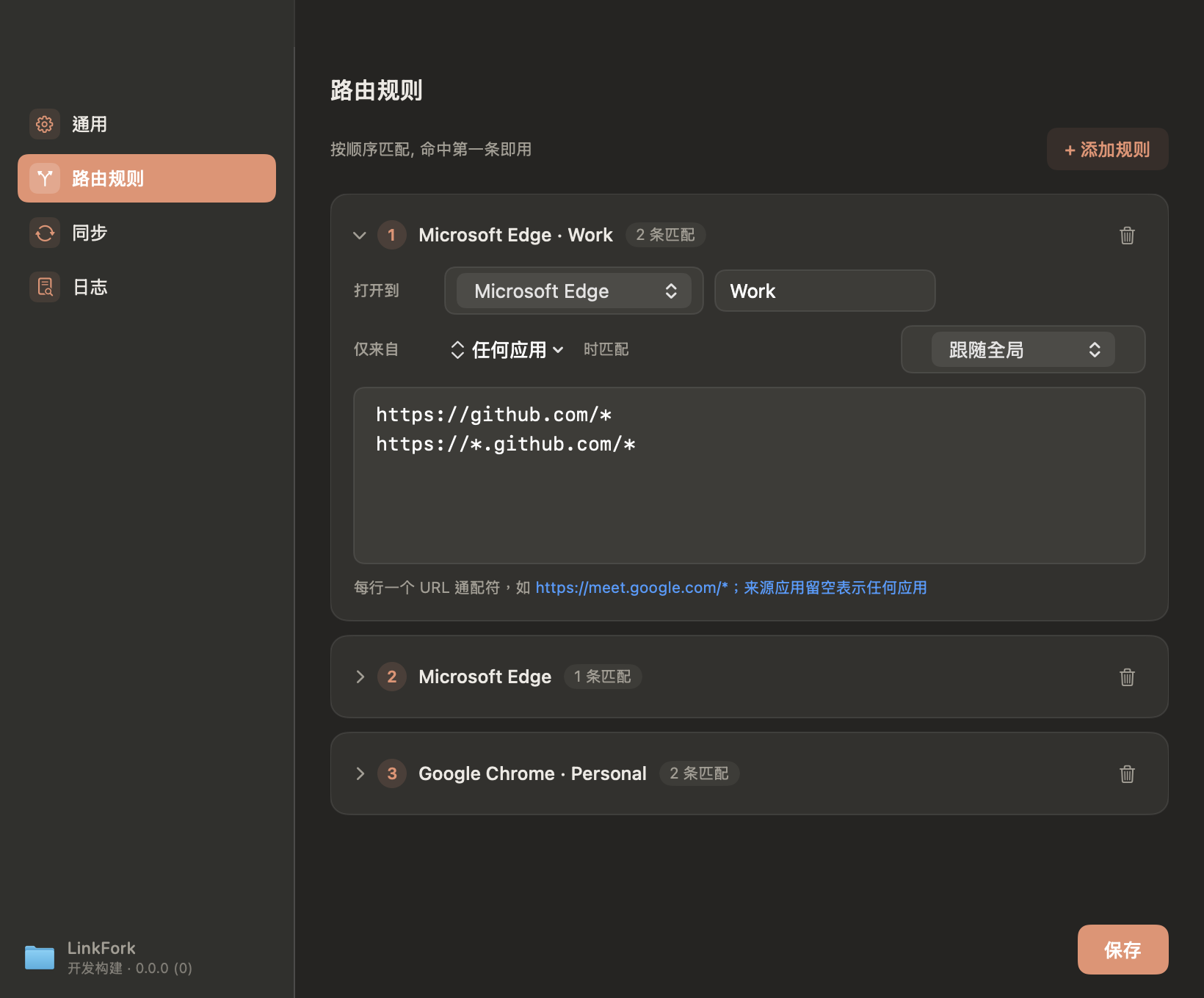Expand rule 2 Microsoft Edge
Viewport: 1204px width, 998px height.
tap(360, 677)
